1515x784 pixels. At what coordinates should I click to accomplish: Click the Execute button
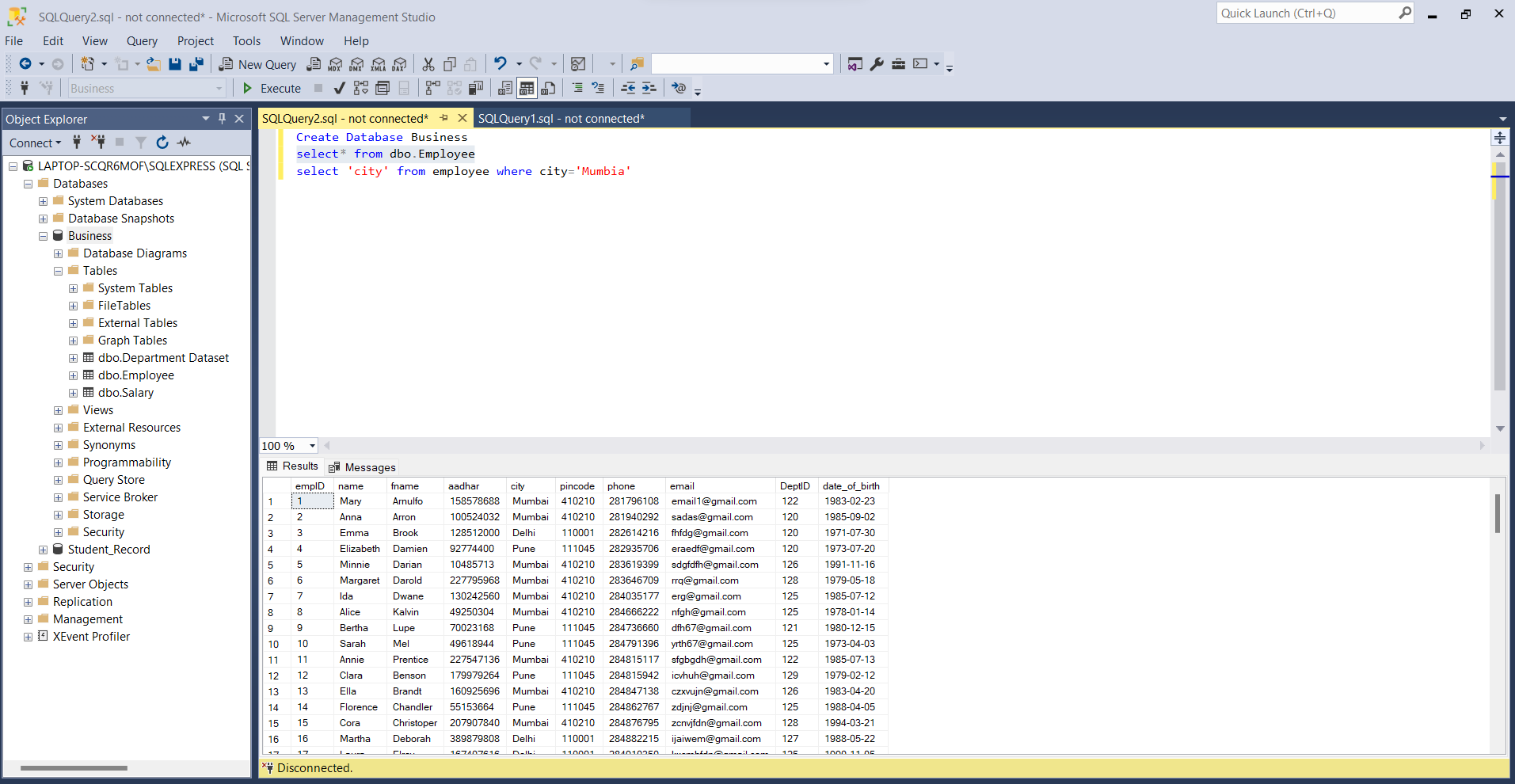click(x=273, y=88)
